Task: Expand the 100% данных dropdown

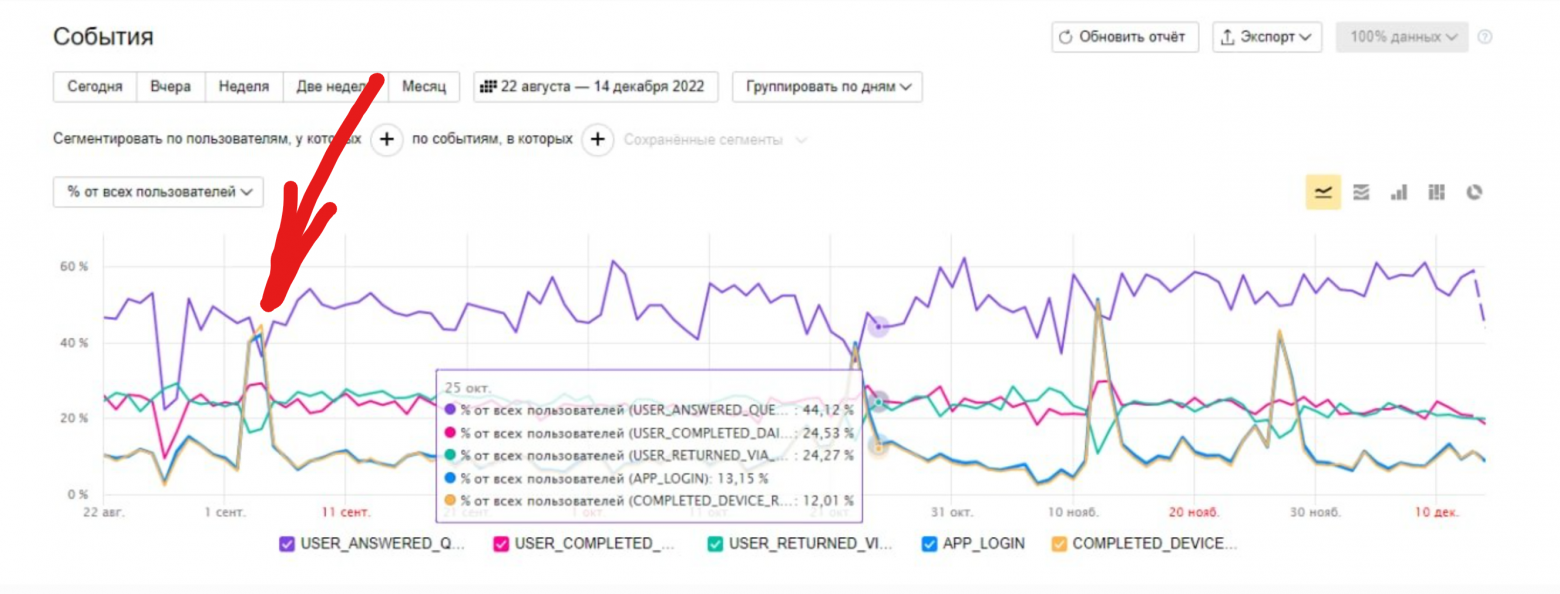Action: [1402, 37]
